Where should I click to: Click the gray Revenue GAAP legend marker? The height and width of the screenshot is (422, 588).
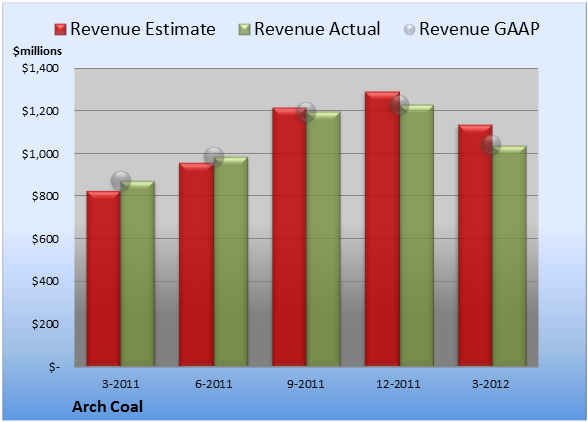(x=410, y=30)
